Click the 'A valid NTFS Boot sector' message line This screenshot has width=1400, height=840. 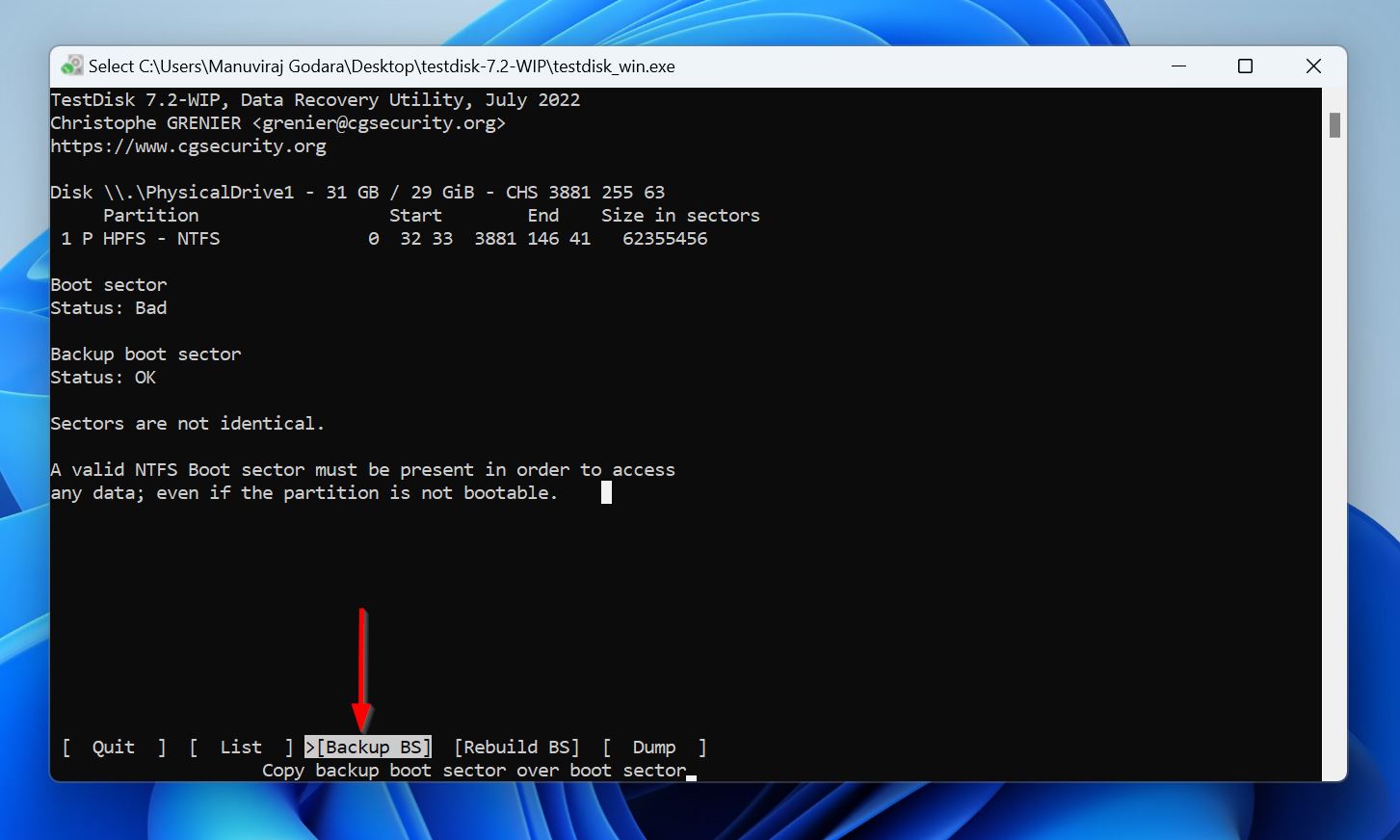click(362, 470)
